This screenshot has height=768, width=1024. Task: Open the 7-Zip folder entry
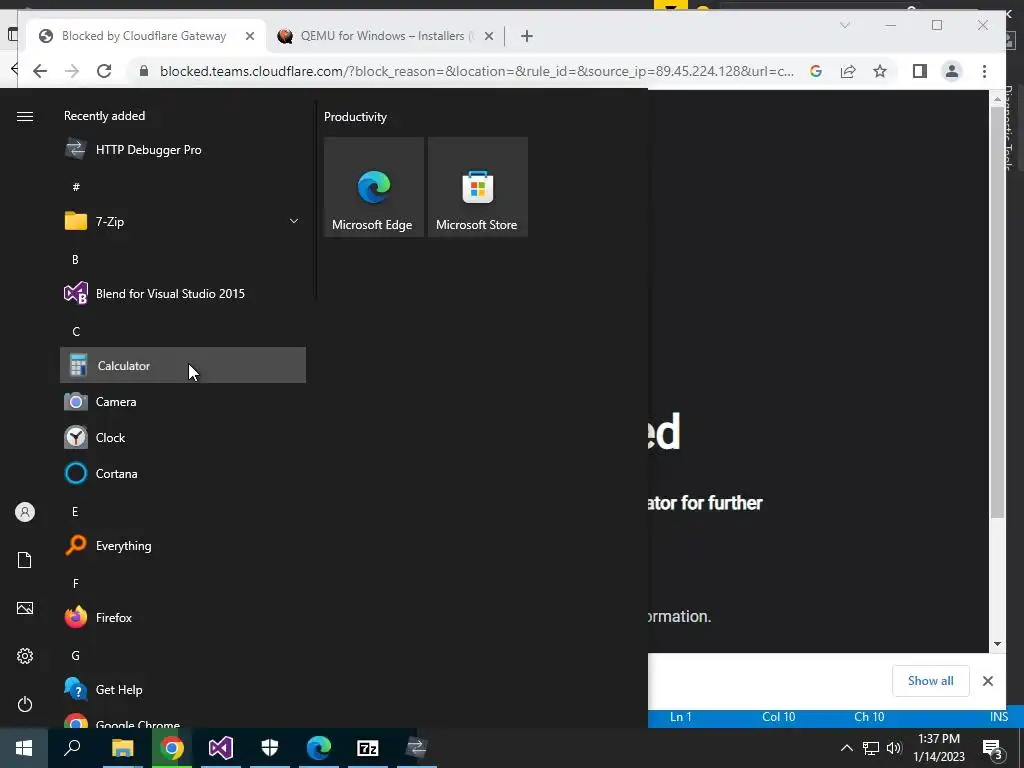183,221
